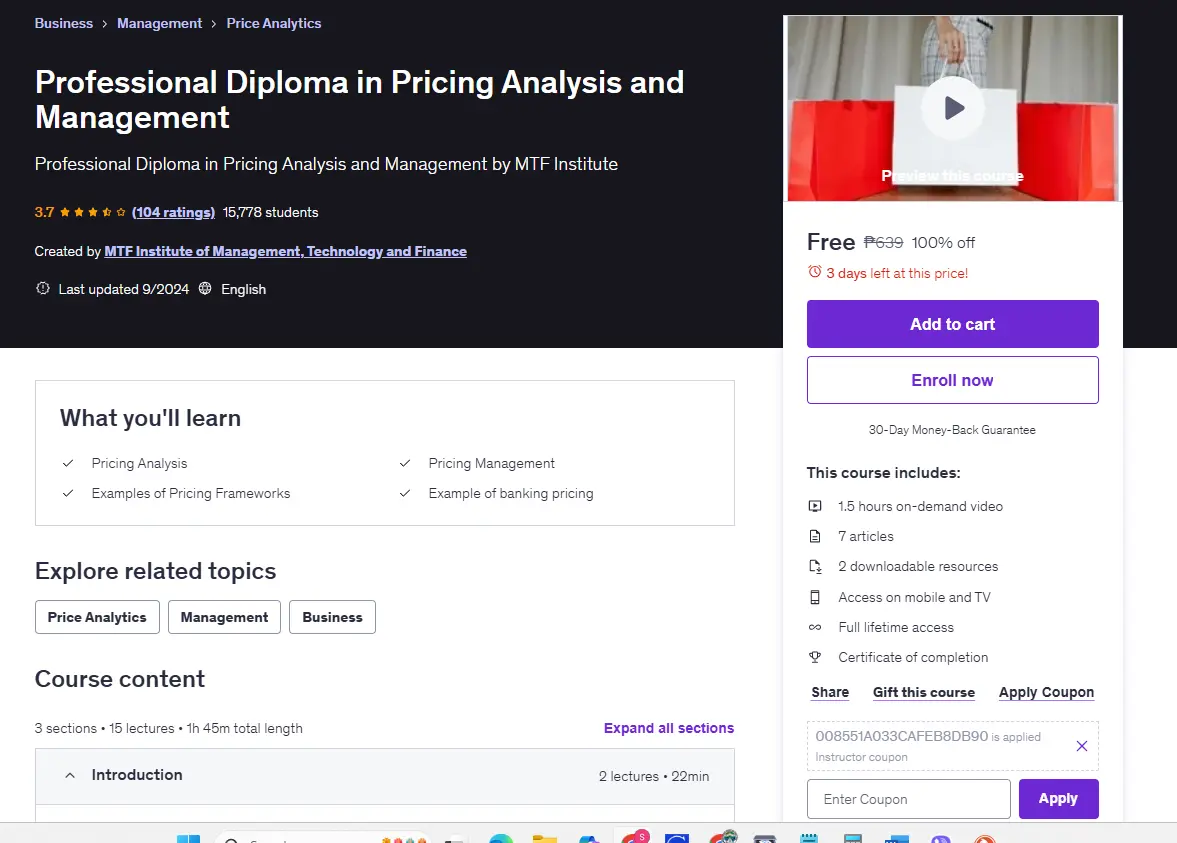Click the articles document icon

tap(814, 536)
